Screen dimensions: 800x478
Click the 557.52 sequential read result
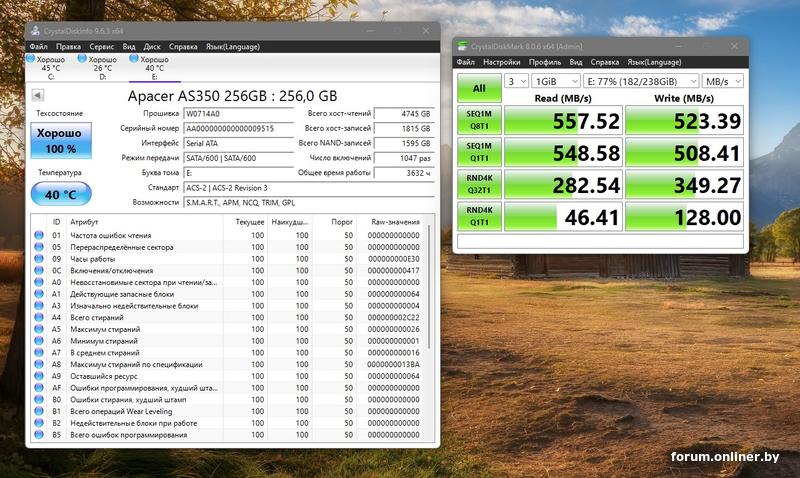point(563,120)
